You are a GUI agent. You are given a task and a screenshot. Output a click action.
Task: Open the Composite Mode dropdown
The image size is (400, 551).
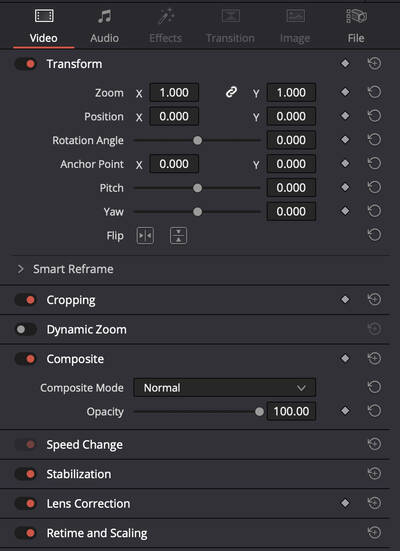[225, 388]
